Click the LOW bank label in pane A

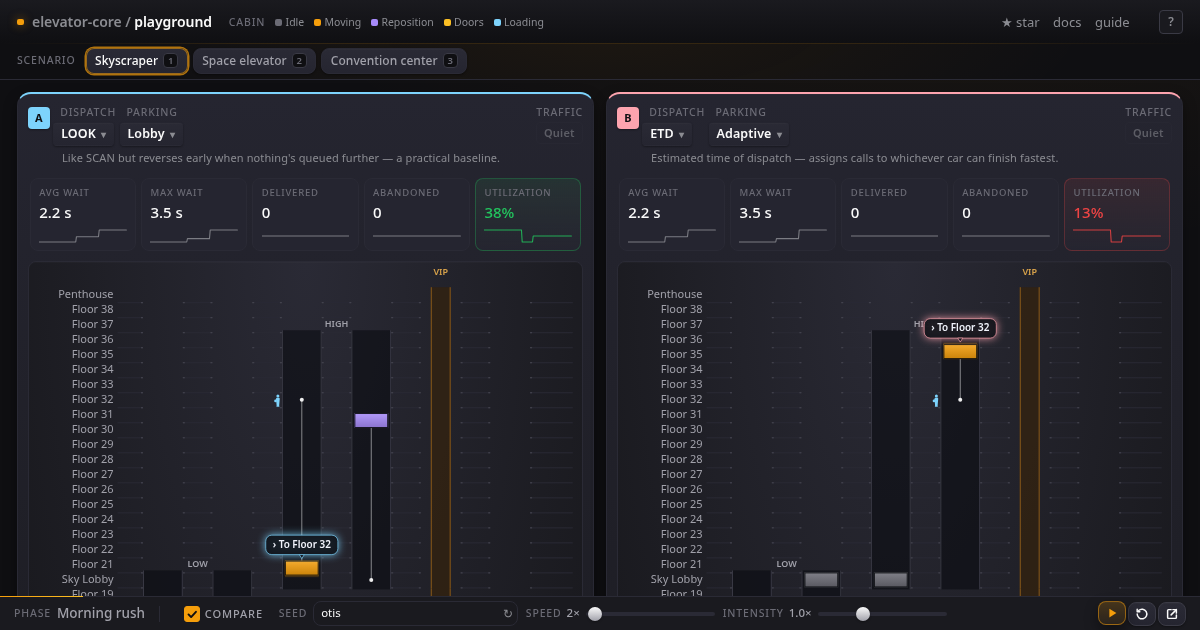(x=198, y=564)
